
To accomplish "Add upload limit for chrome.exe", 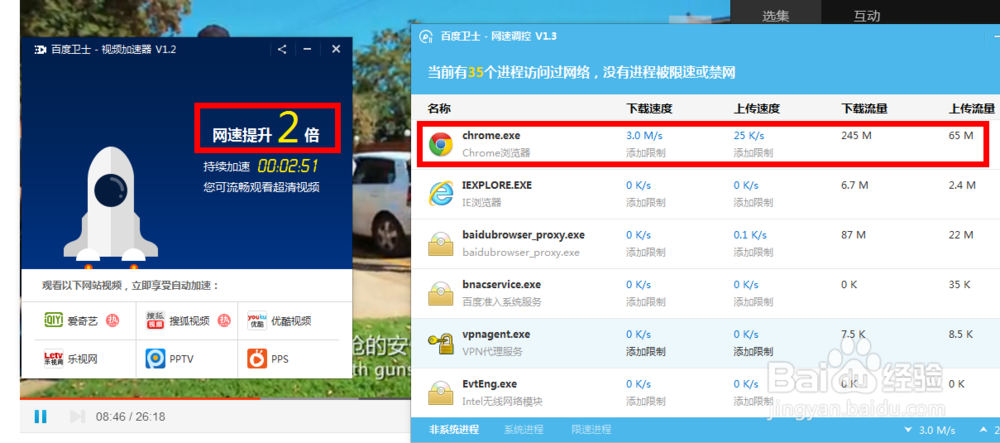I will click(753, 153).
